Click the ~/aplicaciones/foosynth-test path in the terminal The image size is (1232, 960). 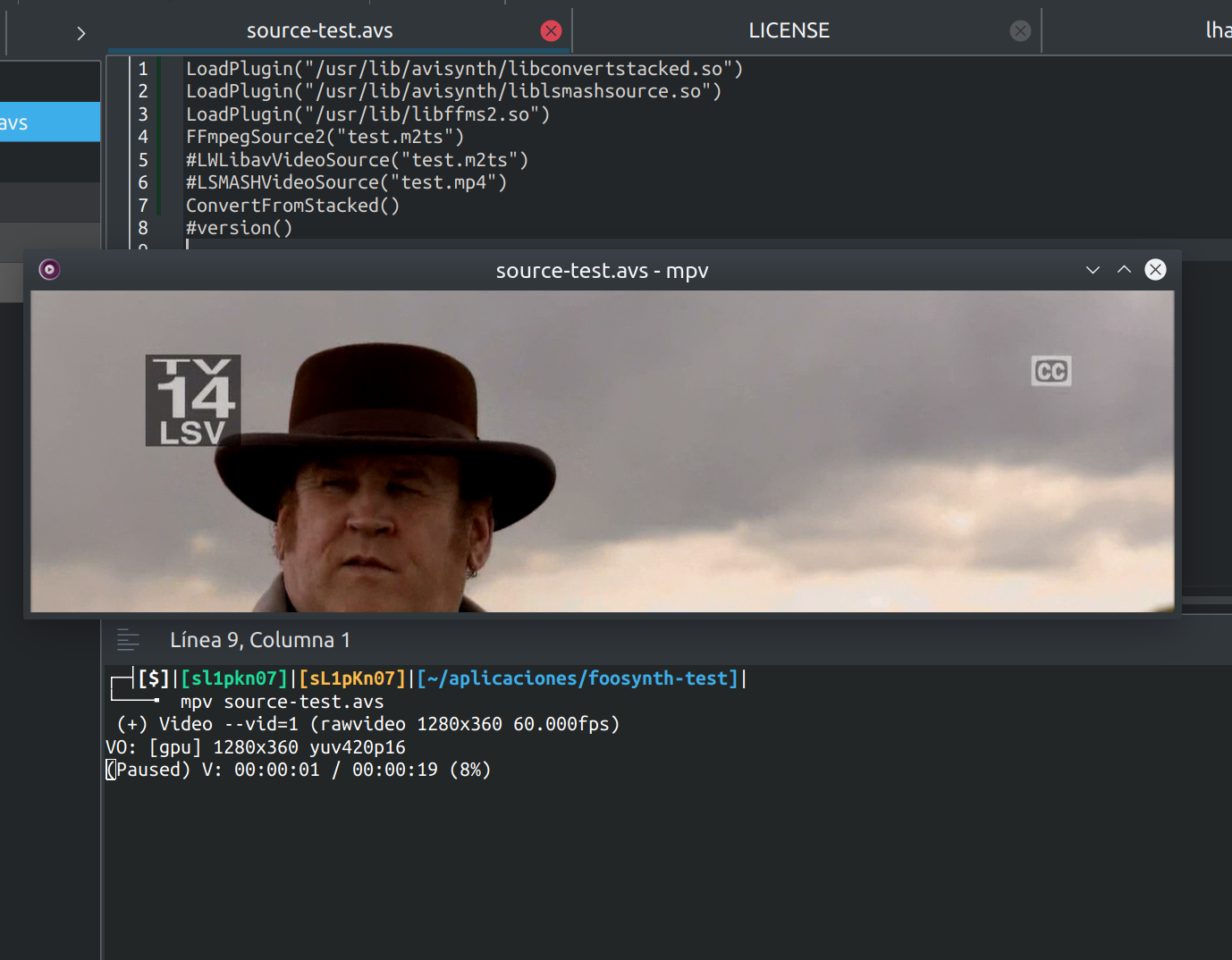[x=578, y=678]
